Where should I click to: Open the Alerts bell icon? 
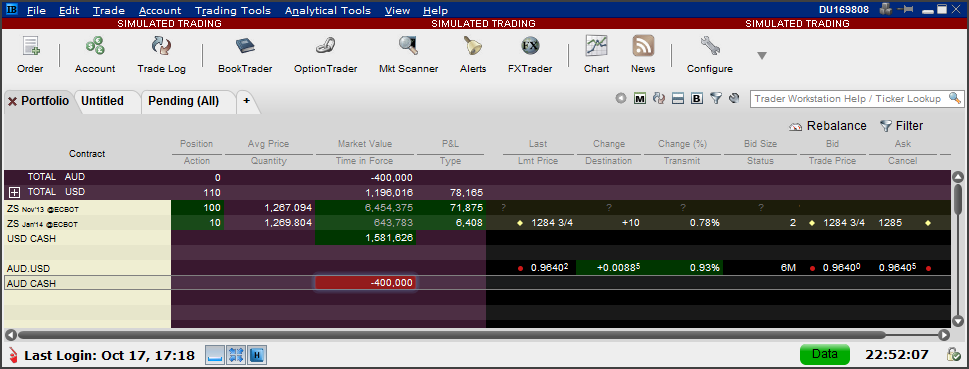473,55
